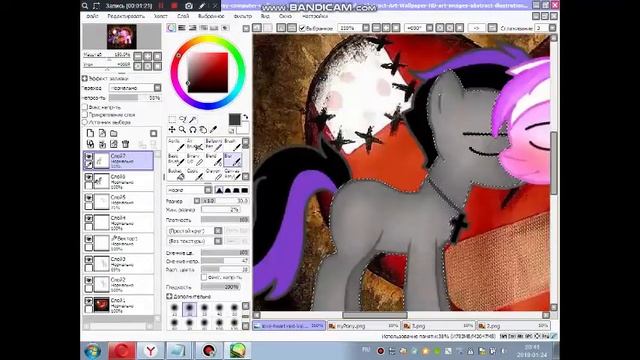Select the Magic Wand tool

pyautogui.click(x=193, y=119)
